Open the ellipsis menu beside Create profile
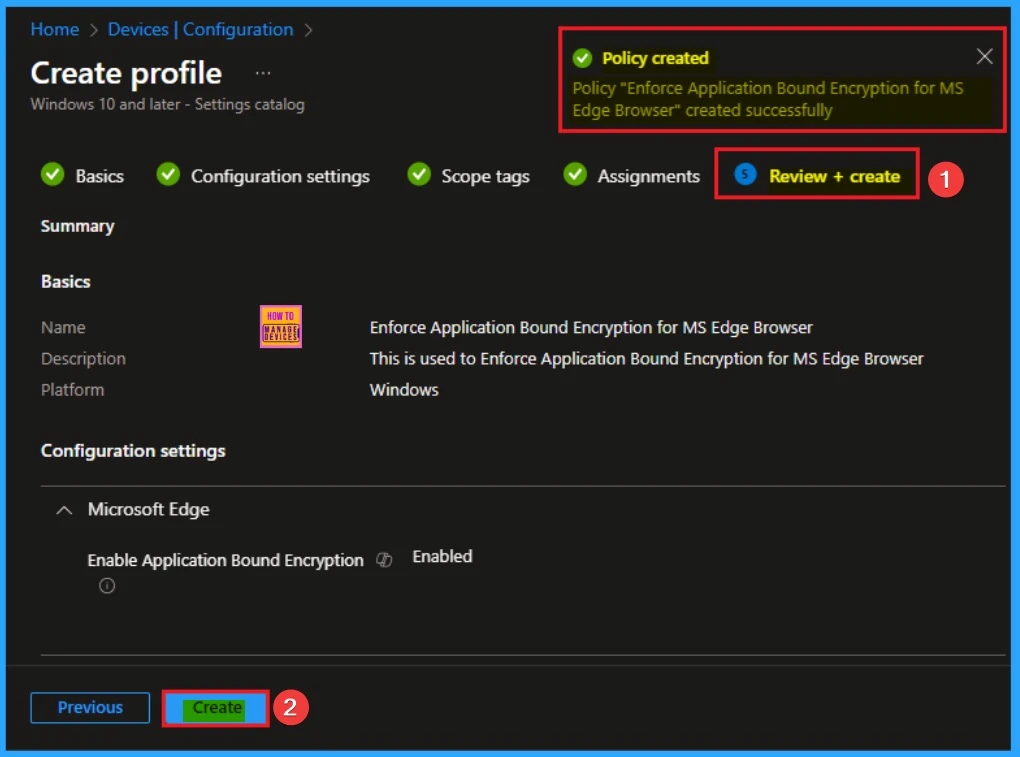This screenshot has width=1020, height=757. tap(263, 73)
